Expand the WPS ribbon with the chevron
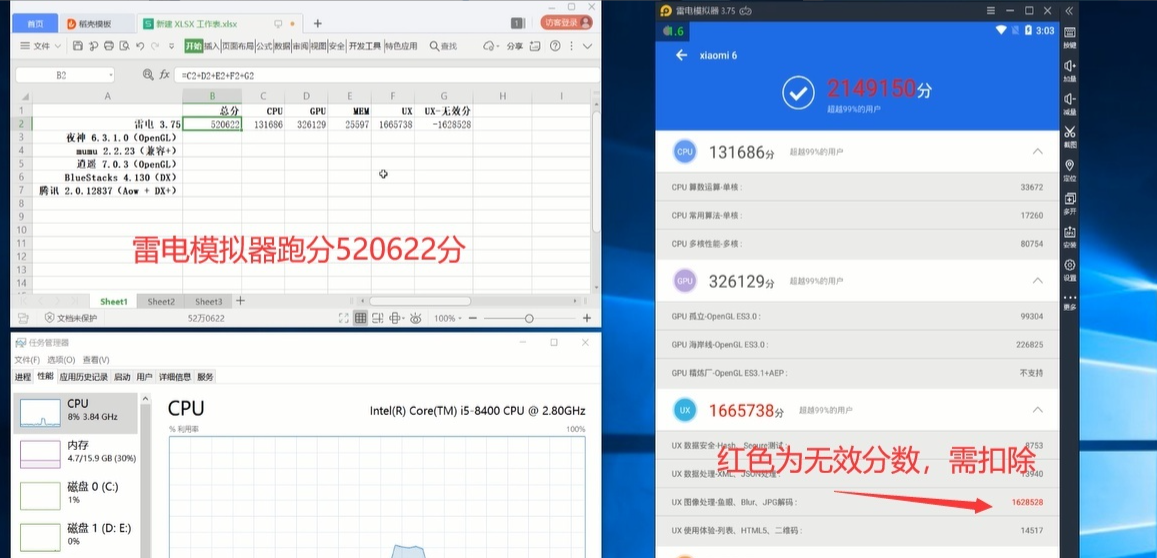This screenshot has width=1157, height=558. 587,46
